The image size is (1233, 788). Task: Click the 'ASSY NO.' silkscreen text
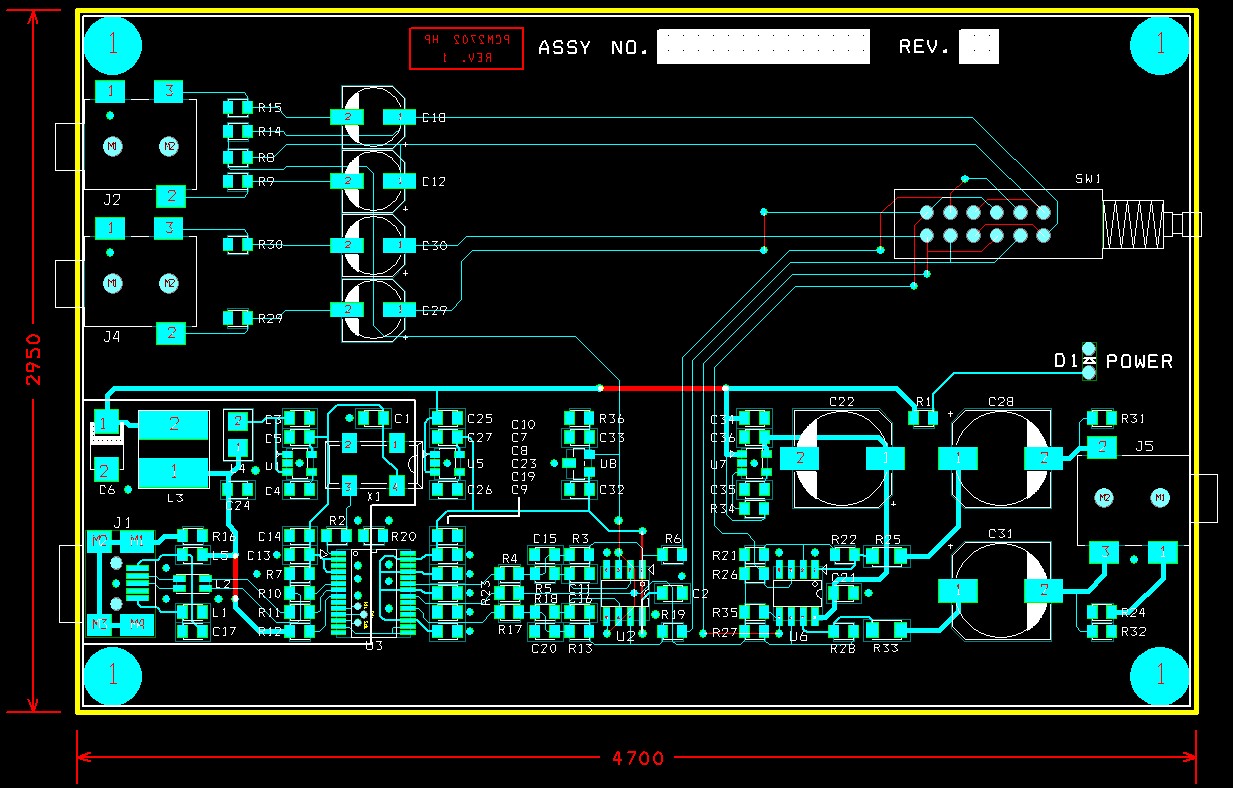point(594,47)
